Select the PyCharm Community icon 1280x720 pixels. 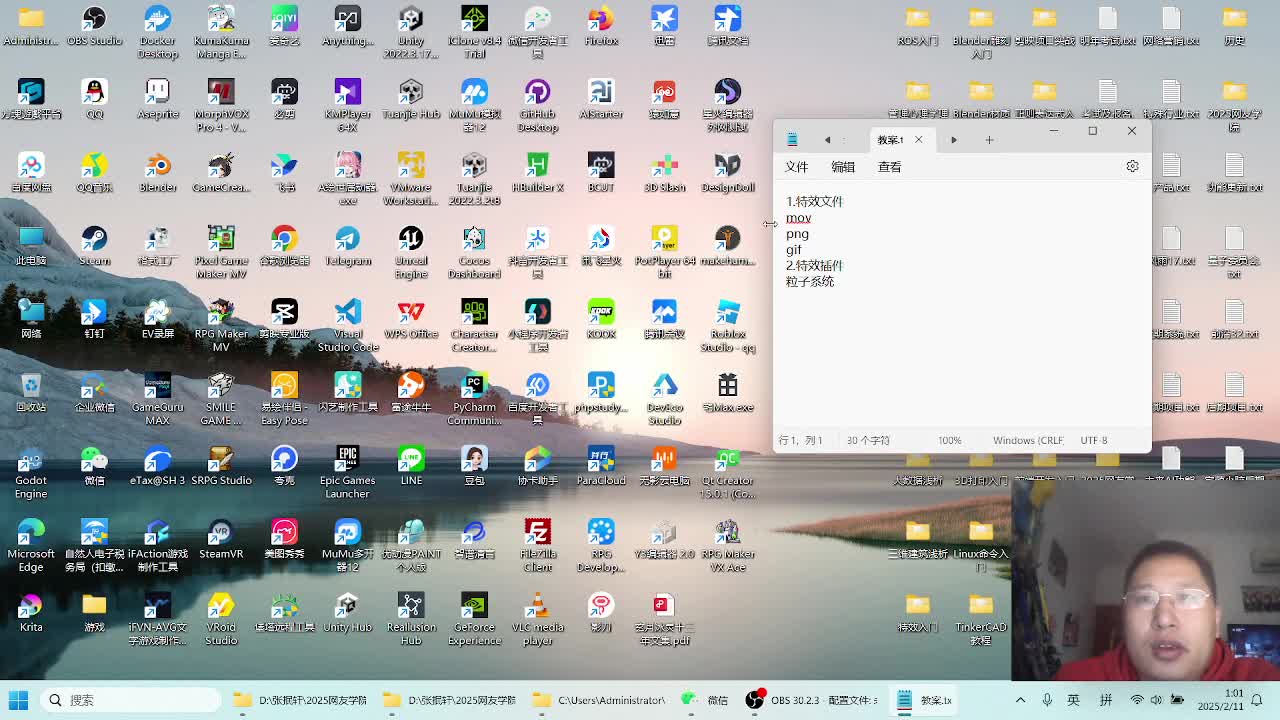coord(474,399)
